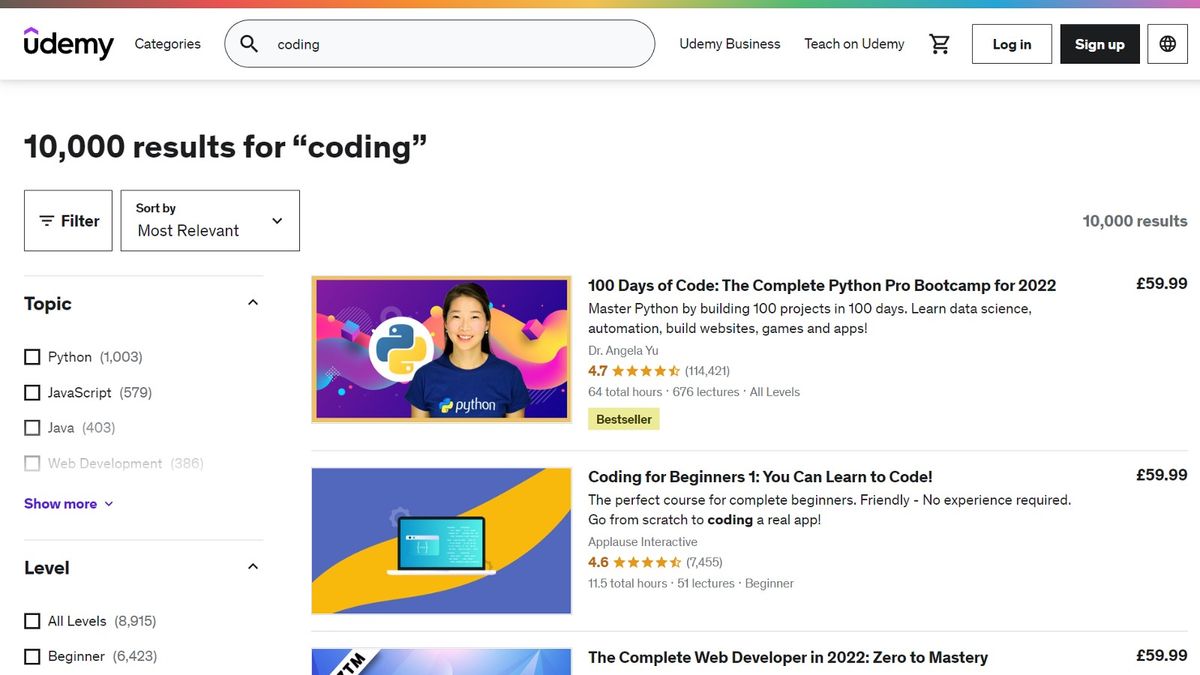Viewport: 1200px width, 675px height.
Task: Check the All Levels checkbox
Action: tap(32, 620)
